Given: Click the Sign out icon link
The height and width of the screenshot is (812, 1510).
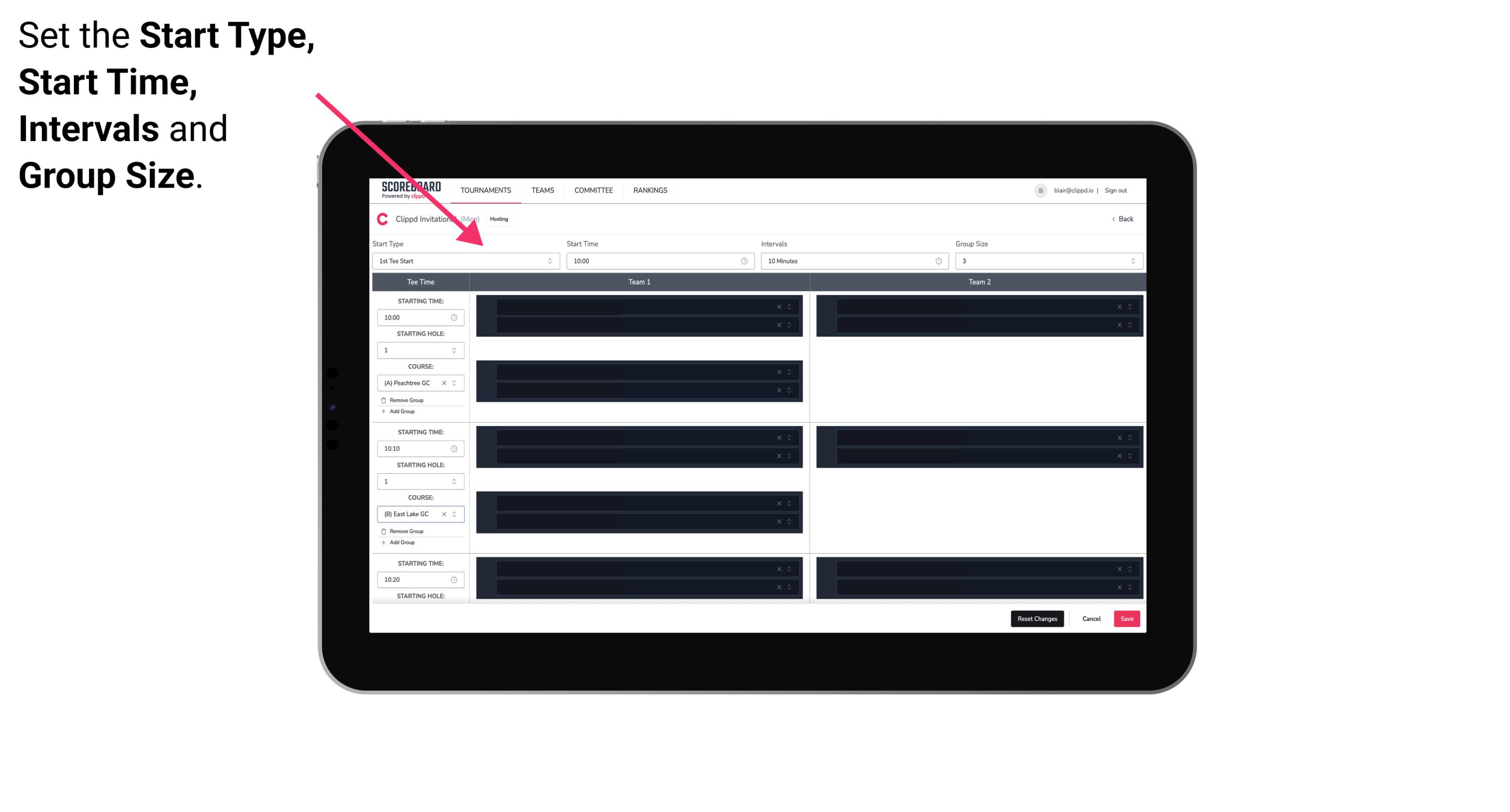Looking at the screenshot, I should [1120, 190].
